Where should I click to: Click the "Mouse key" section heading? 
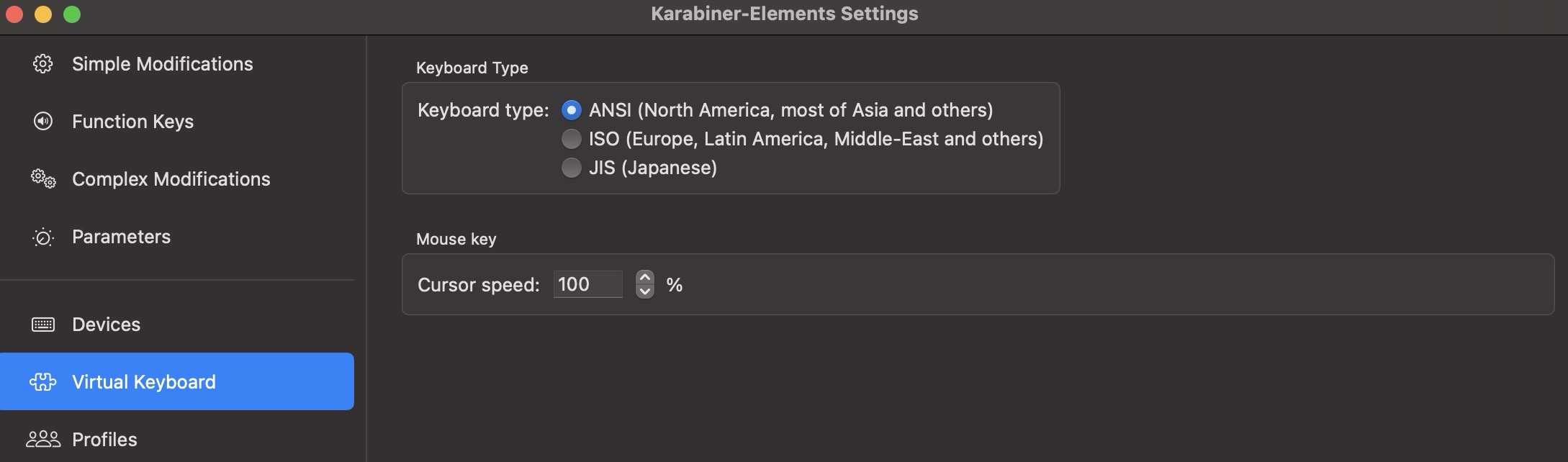[456, 239]
